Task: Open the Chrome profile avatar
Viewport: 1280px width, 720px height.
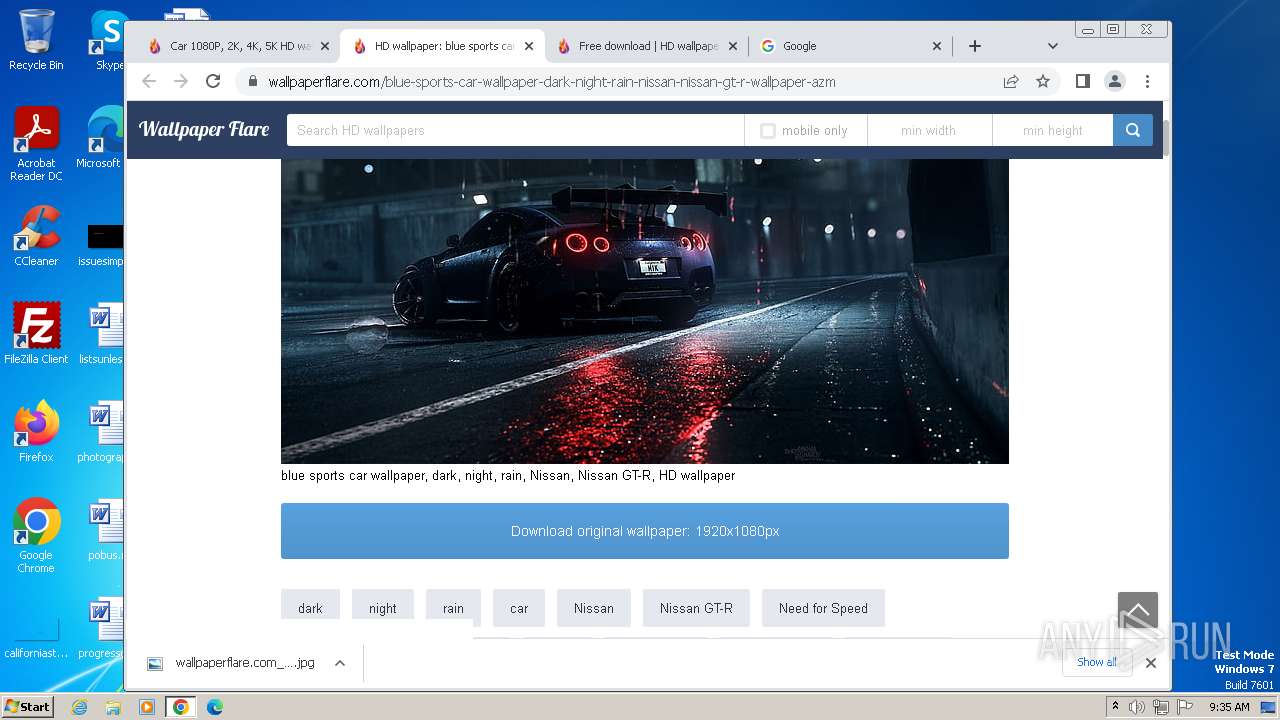Action: [x=1115, y=81]
